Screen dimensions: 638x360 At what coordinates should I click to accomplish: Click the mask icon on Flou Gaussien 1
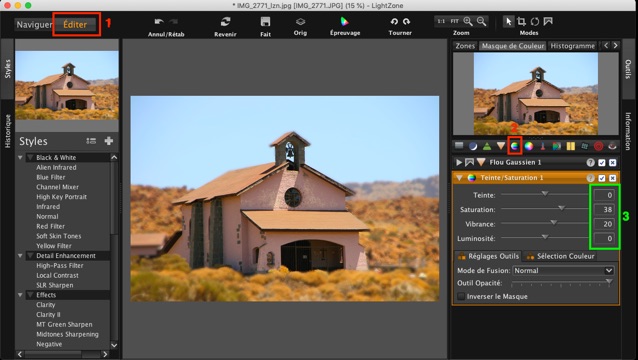470,162
